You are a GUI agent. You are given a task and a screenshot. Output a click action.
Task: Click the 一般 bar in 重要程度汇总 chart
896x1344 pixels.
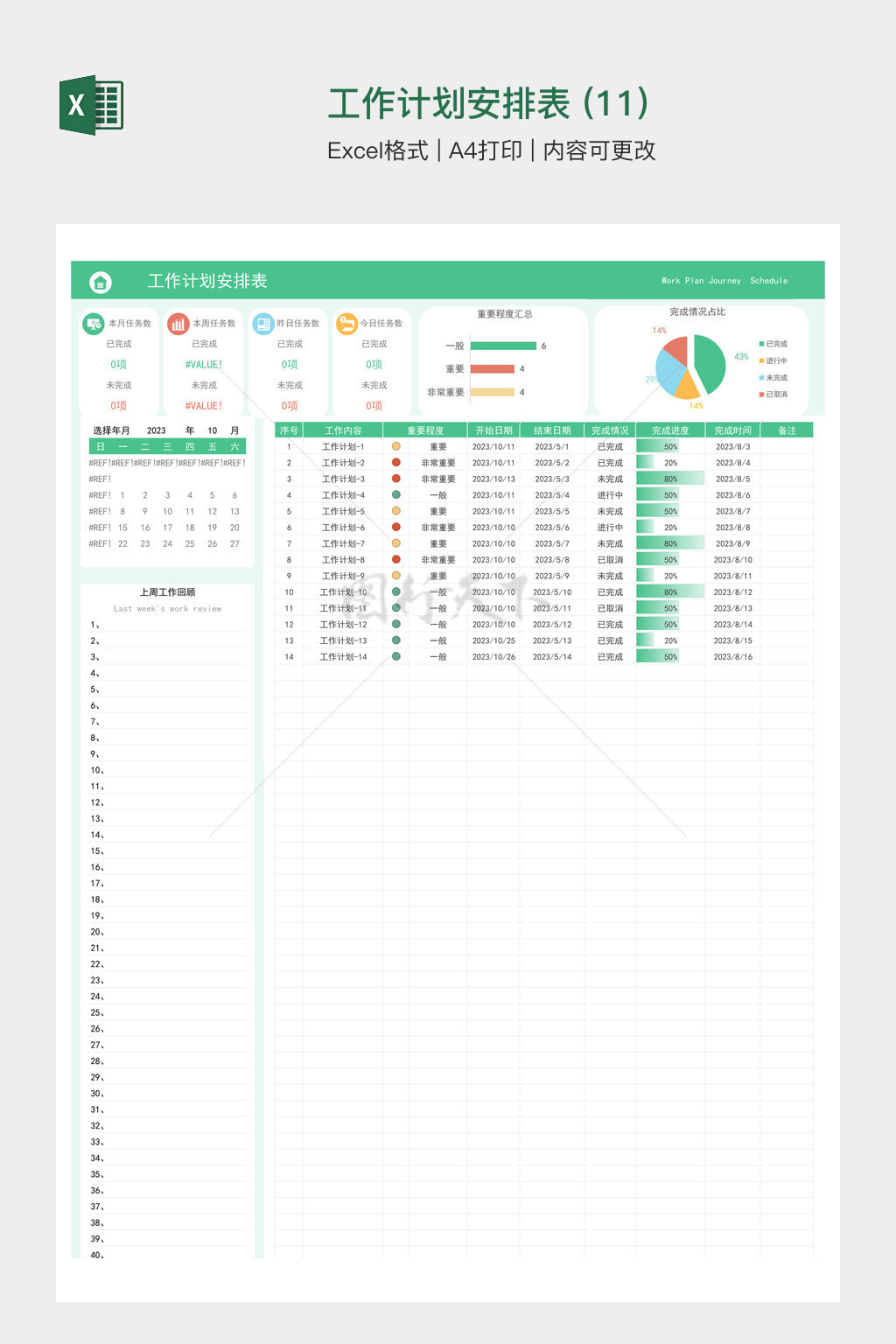tap(503, 346)
